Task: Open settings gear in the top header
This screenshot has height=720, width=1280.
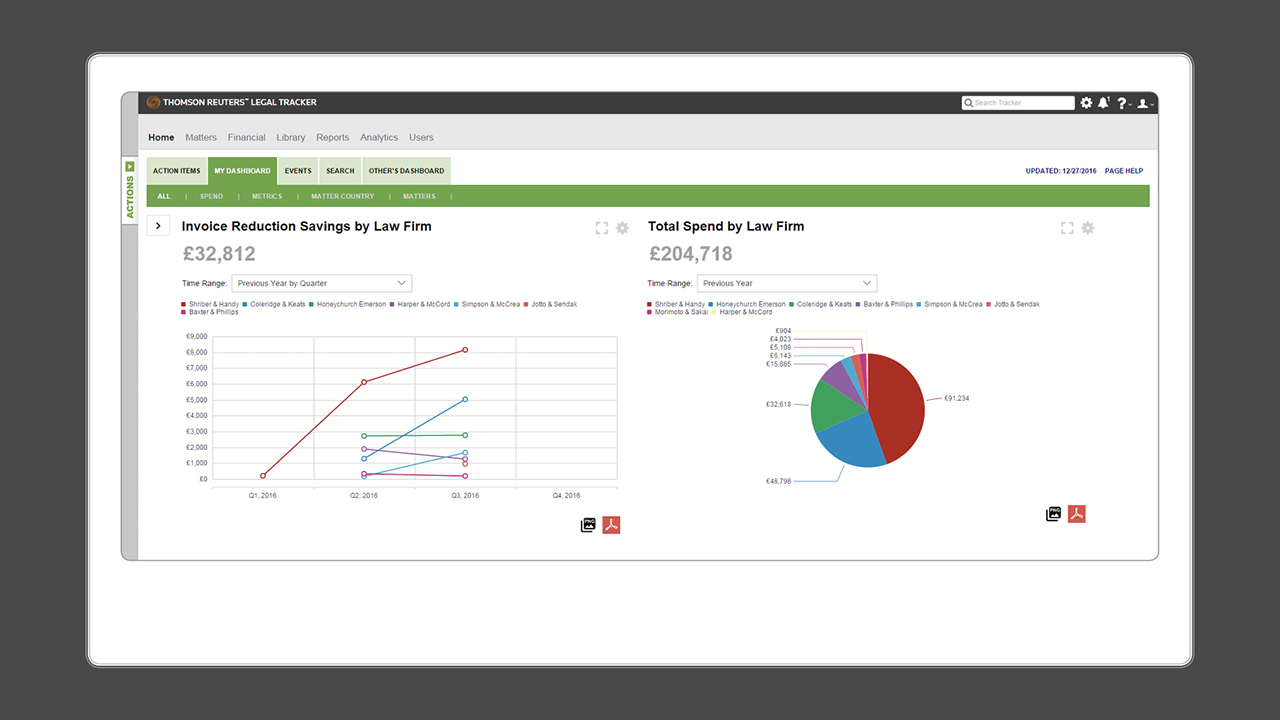Action: pyautogui.click(x=1086, y=102)
